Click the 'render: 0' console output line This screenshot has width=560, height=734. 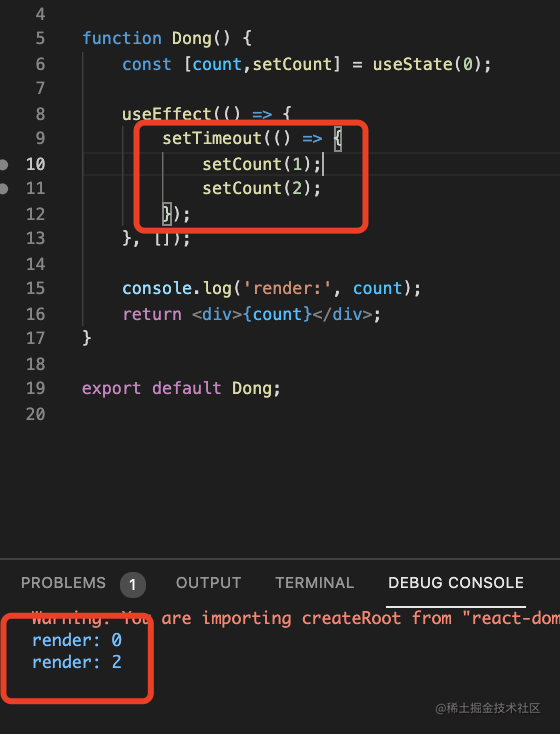click(77, 640)
